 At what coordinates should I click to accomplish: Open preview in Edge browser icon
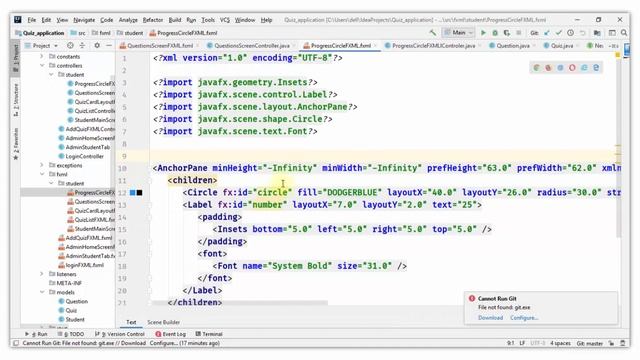(596, 68)
